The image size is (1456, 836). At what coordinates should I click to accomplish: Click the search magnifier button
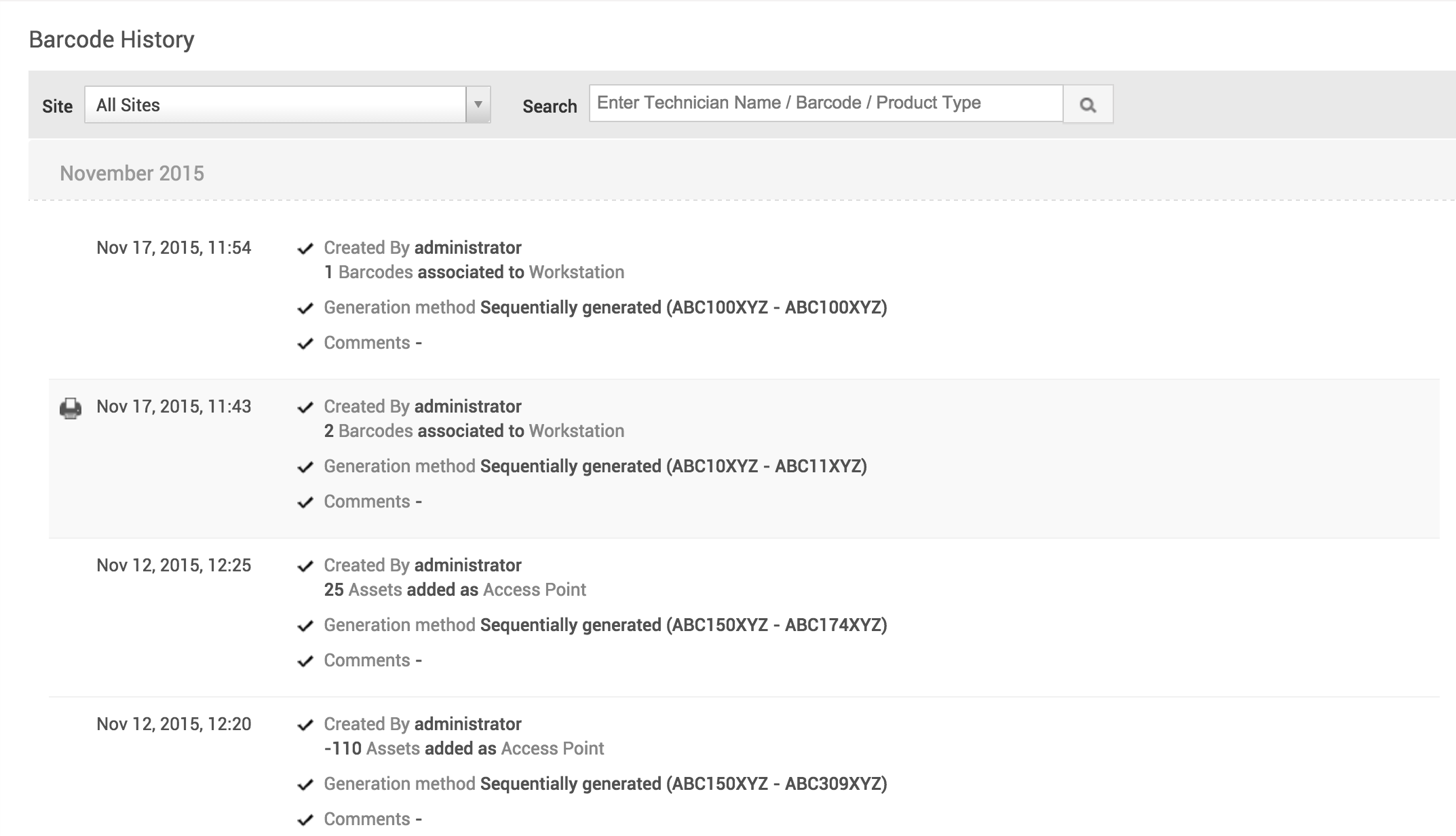click(1088, 104)
